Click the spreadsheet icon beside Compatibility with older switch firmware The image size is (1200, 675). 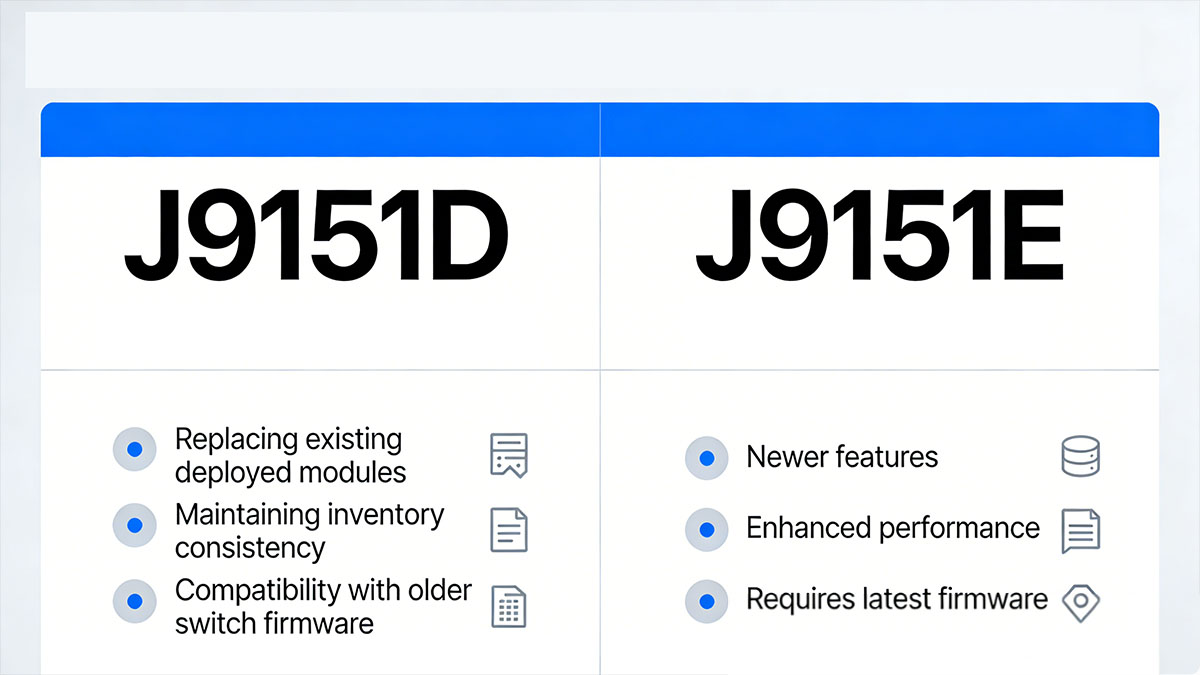click(x=509, y=606)
